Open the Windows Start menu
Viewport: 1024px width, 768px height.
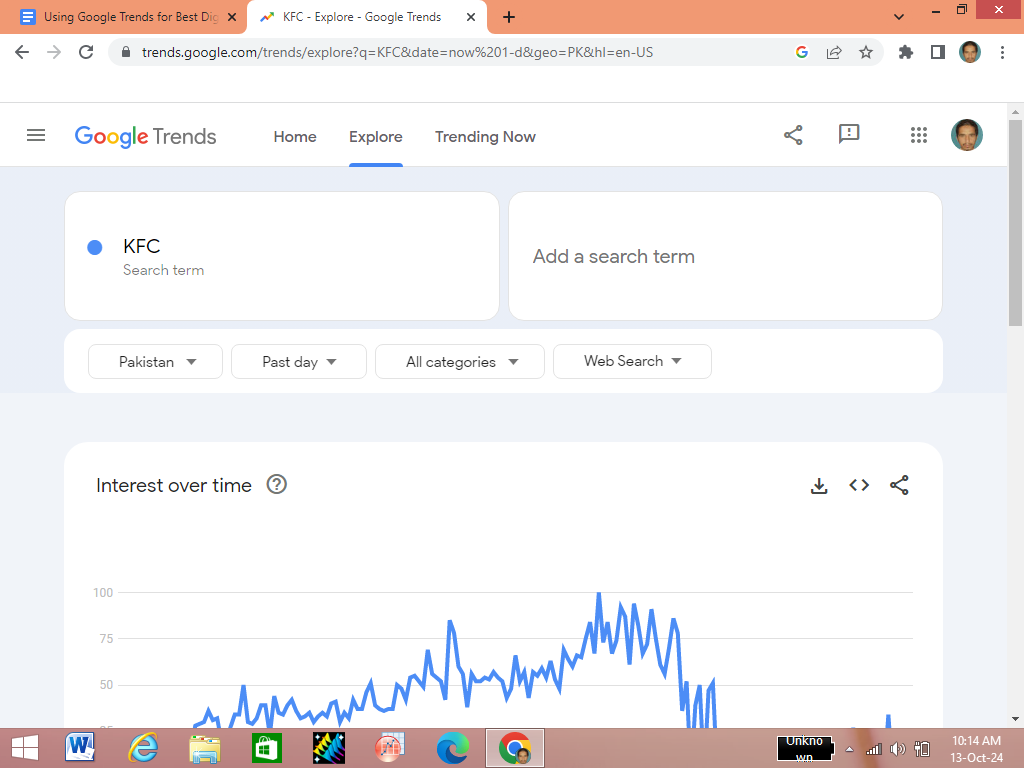[24, 748]
